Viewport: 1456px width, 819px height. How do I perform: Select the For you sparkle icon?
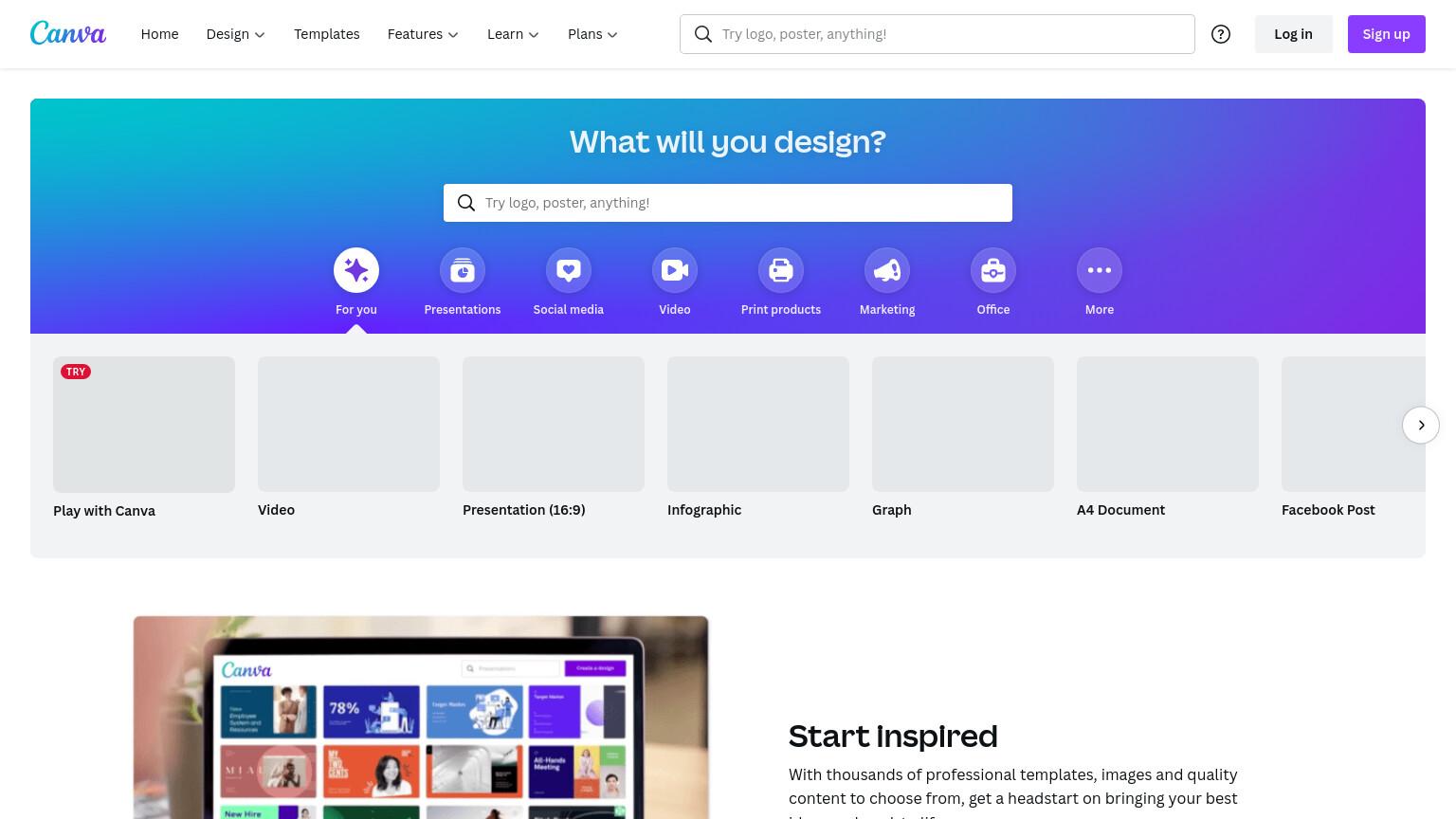click(356, 270)
